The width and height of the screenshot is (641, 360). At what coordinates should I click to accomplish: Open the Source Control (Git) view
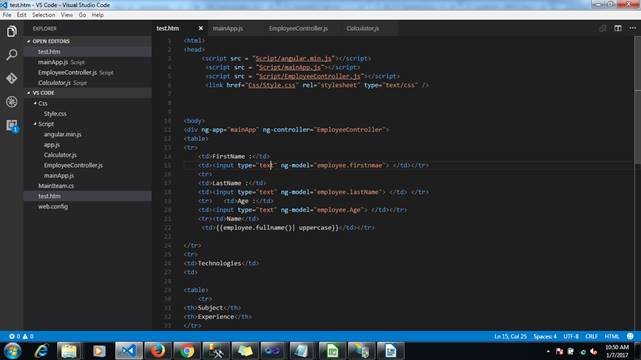coord(11,78)
